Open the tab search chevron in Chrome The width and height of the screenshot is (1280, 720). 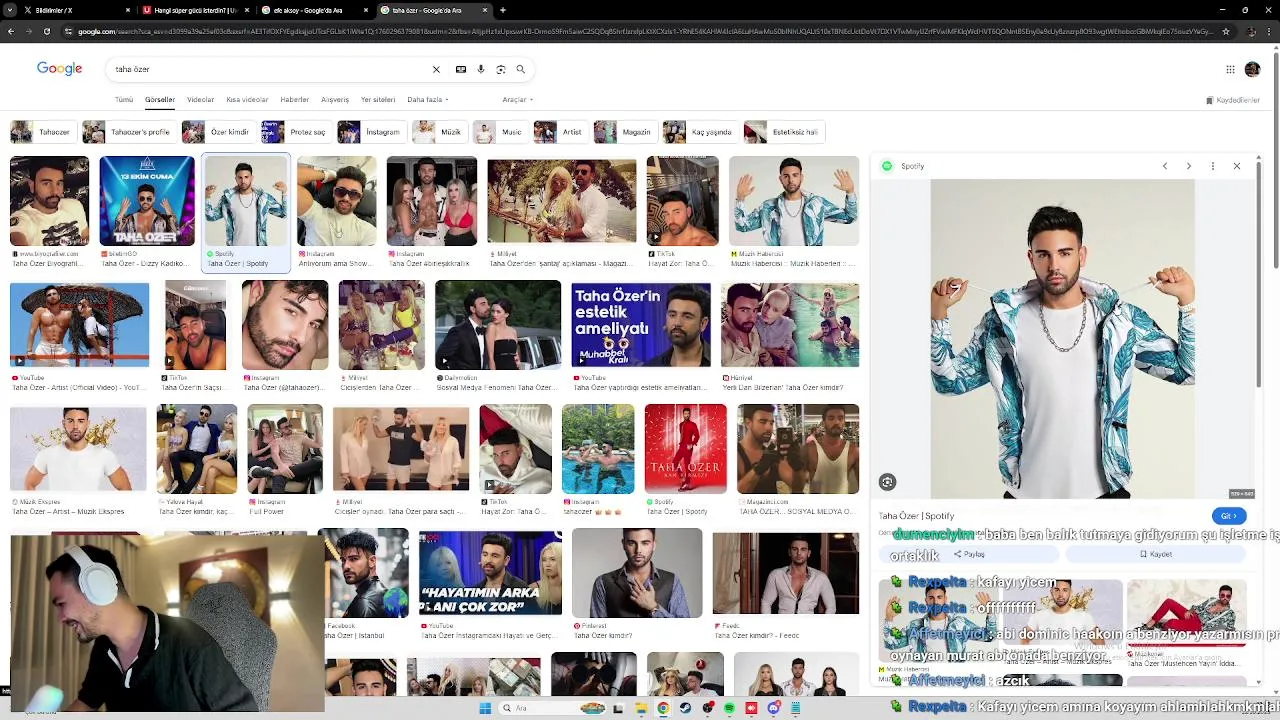coord(10,10)
